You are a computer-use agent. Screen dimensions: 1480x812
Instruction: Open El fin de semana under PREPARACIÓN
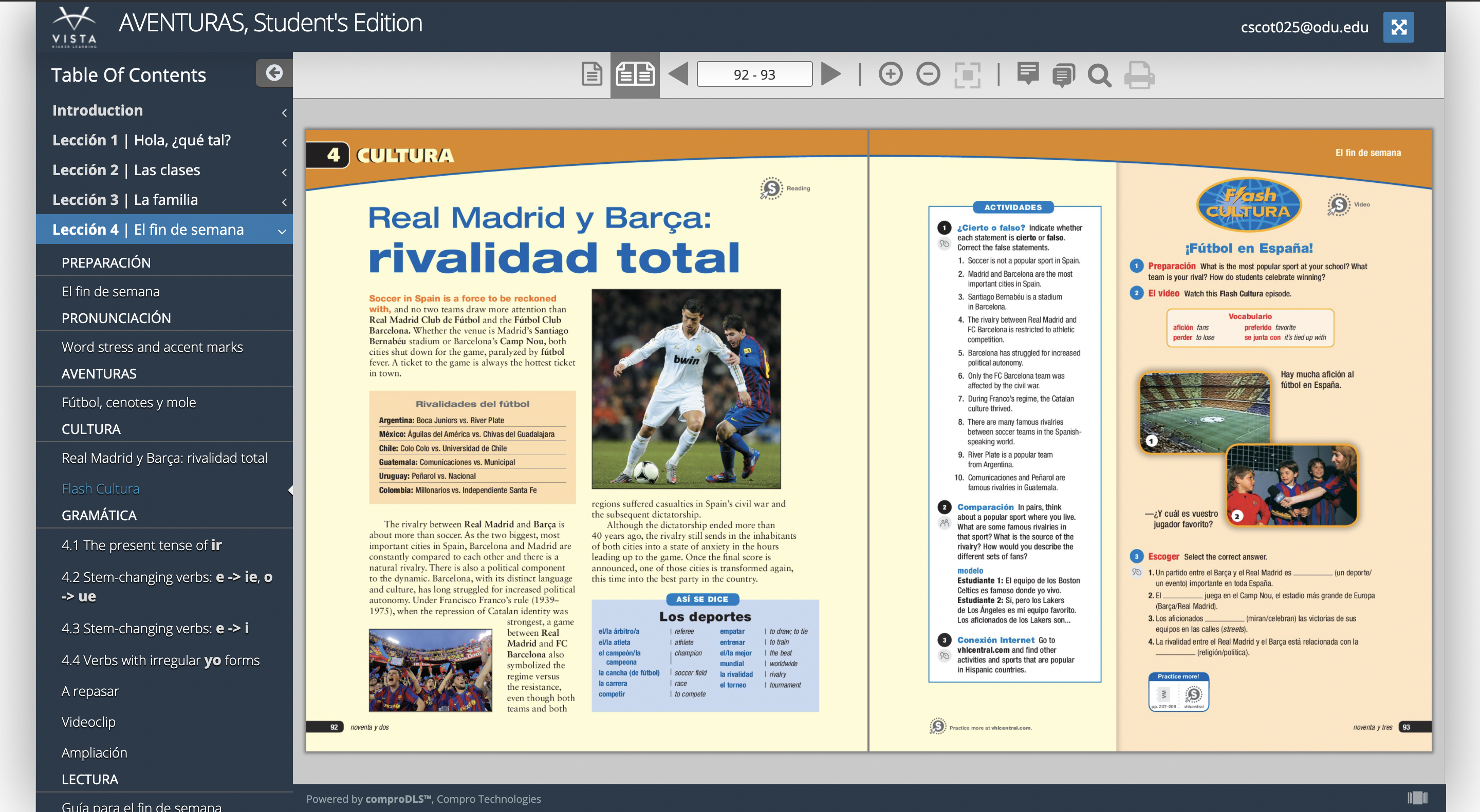point(110,292)
